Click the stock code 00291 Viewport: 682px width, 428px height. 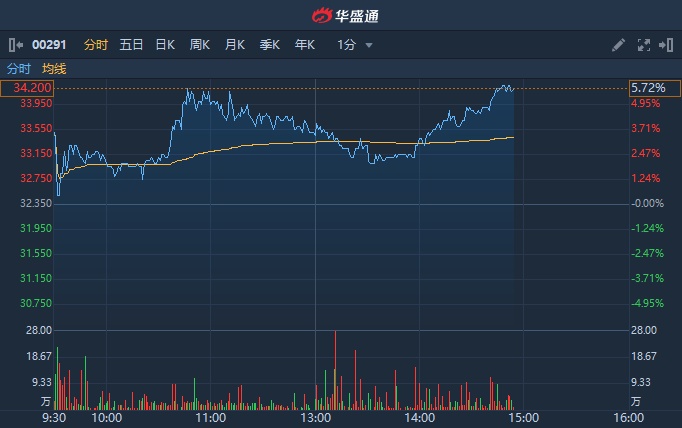point(49,45)
